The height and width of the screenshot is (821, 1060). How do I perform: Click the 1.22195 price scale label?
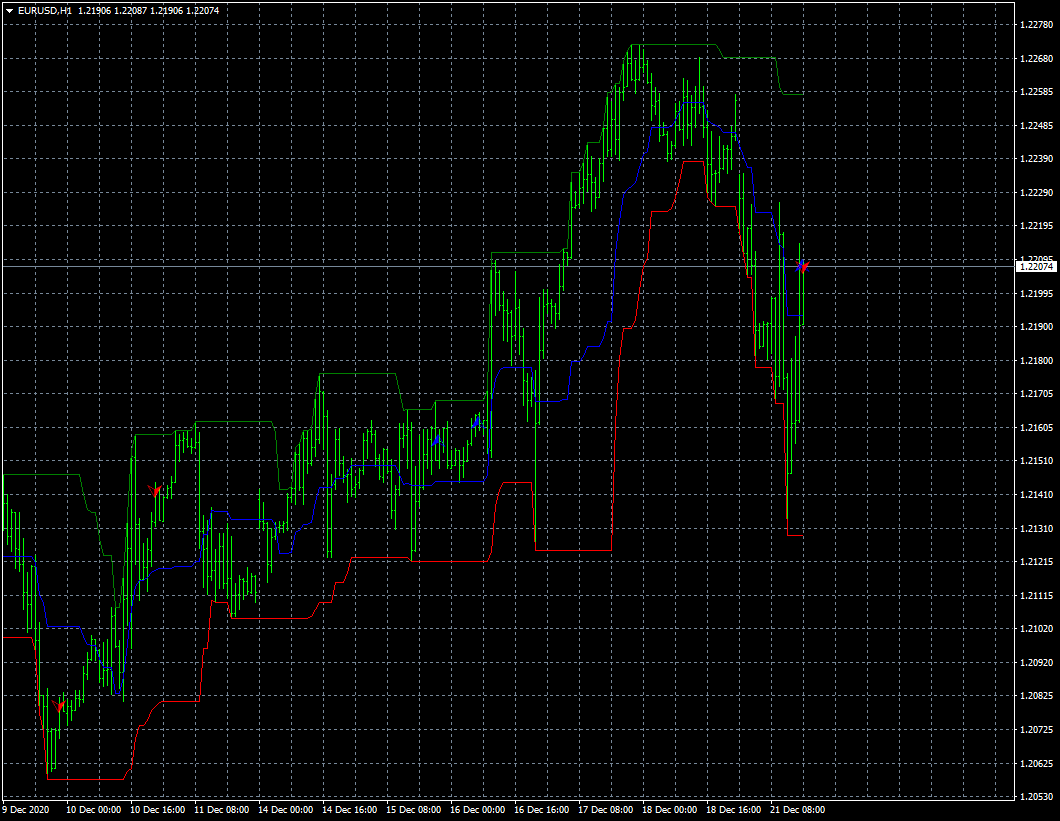pyautogui.click(x=1036, y=226)
